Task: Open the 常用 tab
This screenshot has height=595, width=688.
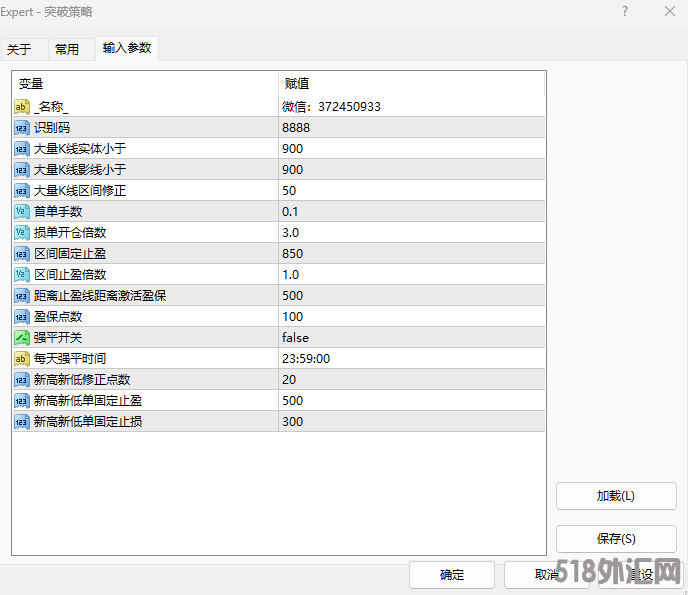Action: (67, 49)
